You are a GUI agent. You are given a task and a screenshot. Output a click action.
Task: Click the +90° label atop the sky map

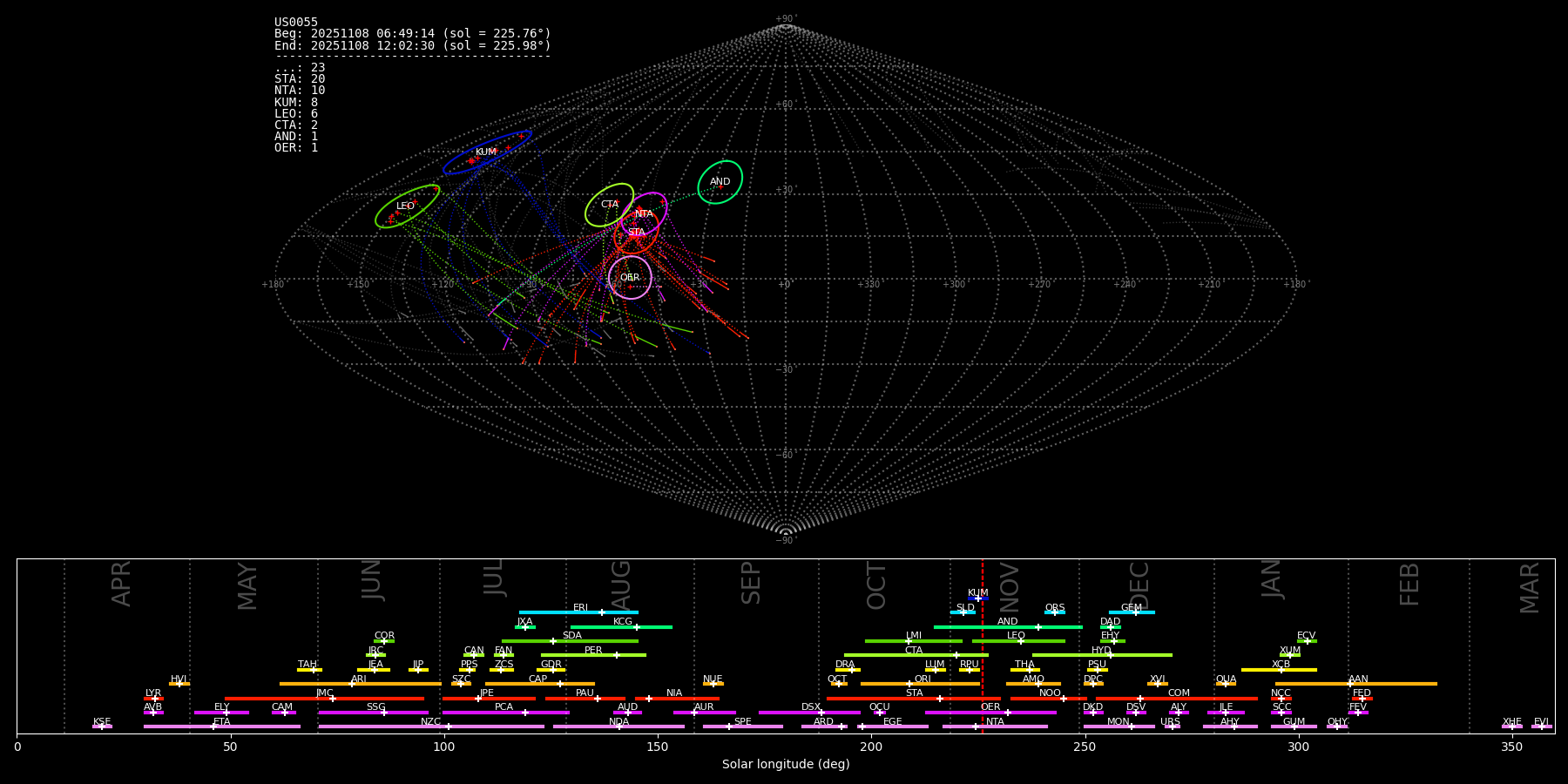coord(785,19)
